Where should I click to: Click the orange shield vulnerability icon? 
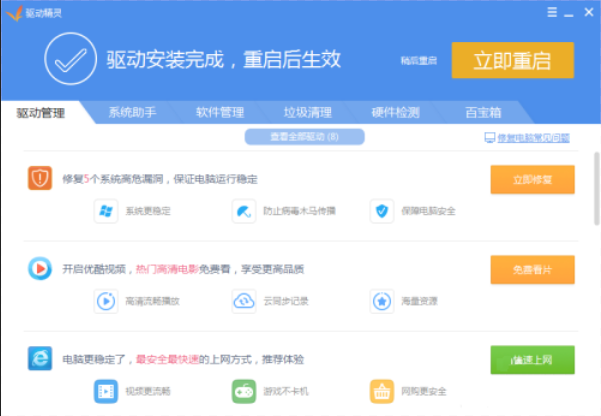coord(40,178)
